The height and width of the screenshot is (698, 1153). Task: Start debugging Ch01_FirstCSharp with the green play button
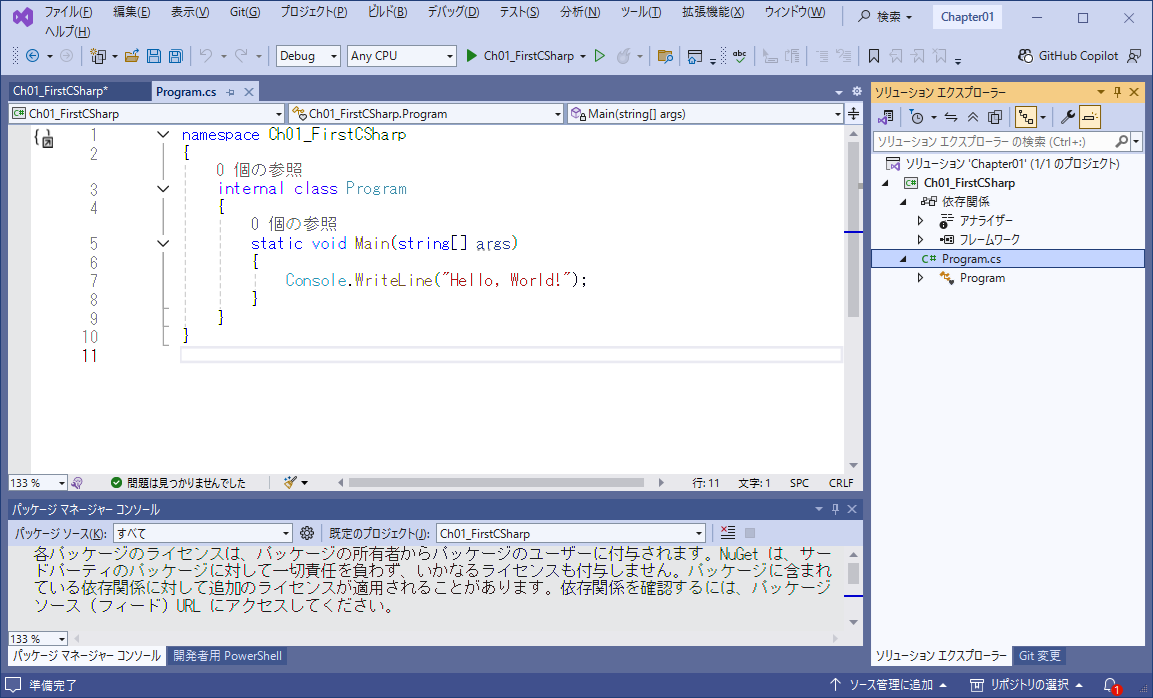pyautogui.click(x=471, y=56)
